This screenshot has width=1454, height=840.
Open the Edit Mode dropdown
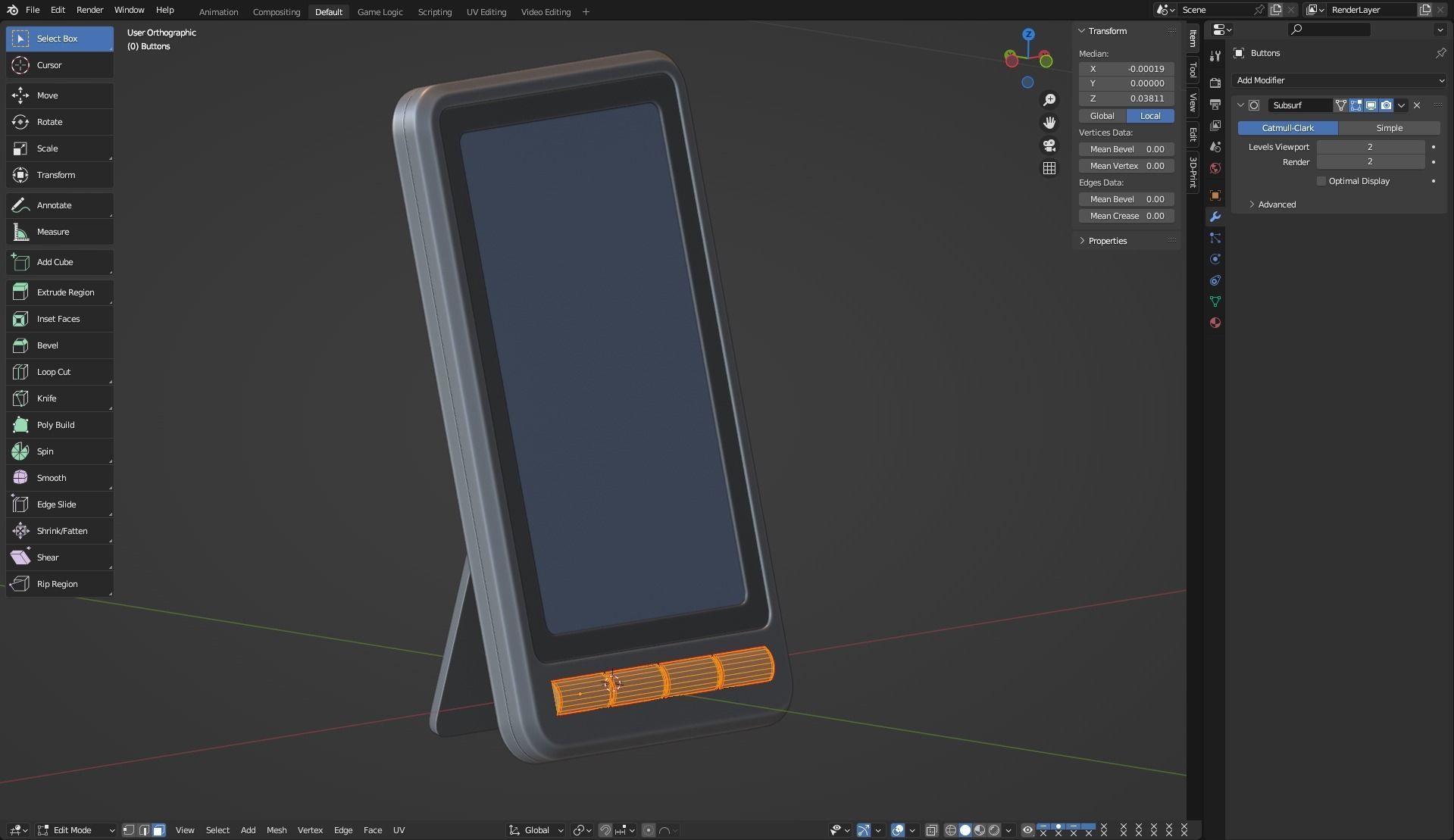pyautogui.click(x=77, y=830)
